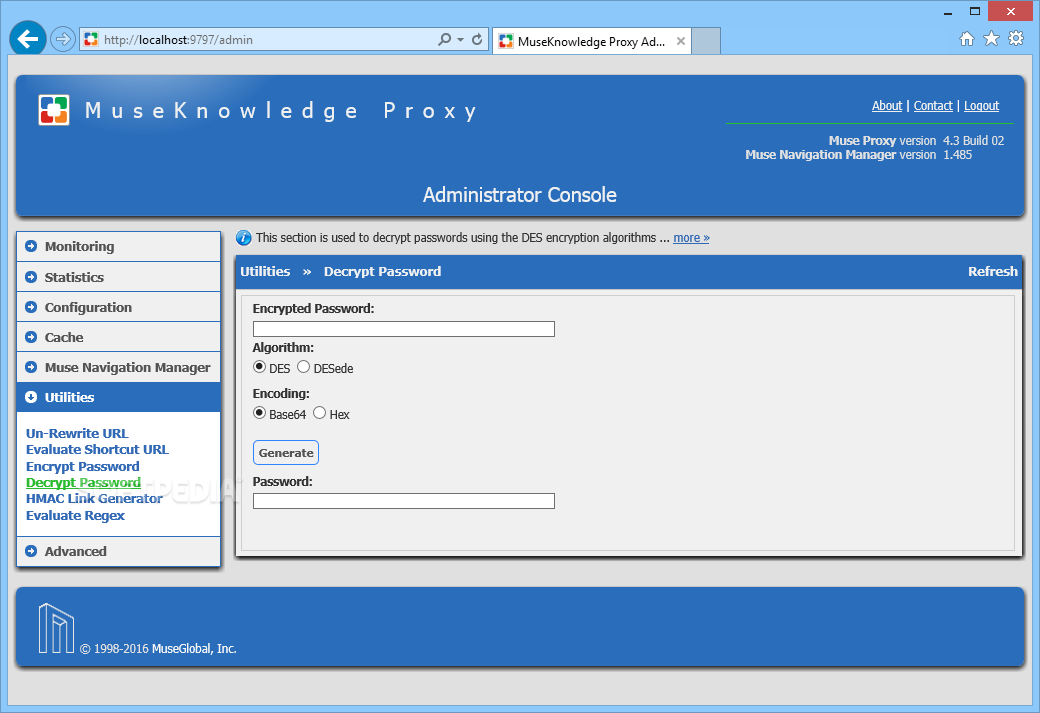This screenshot has height=713, width=1040.
Task: Click the MuseGlobal footer logo
Action: point(56,628)
